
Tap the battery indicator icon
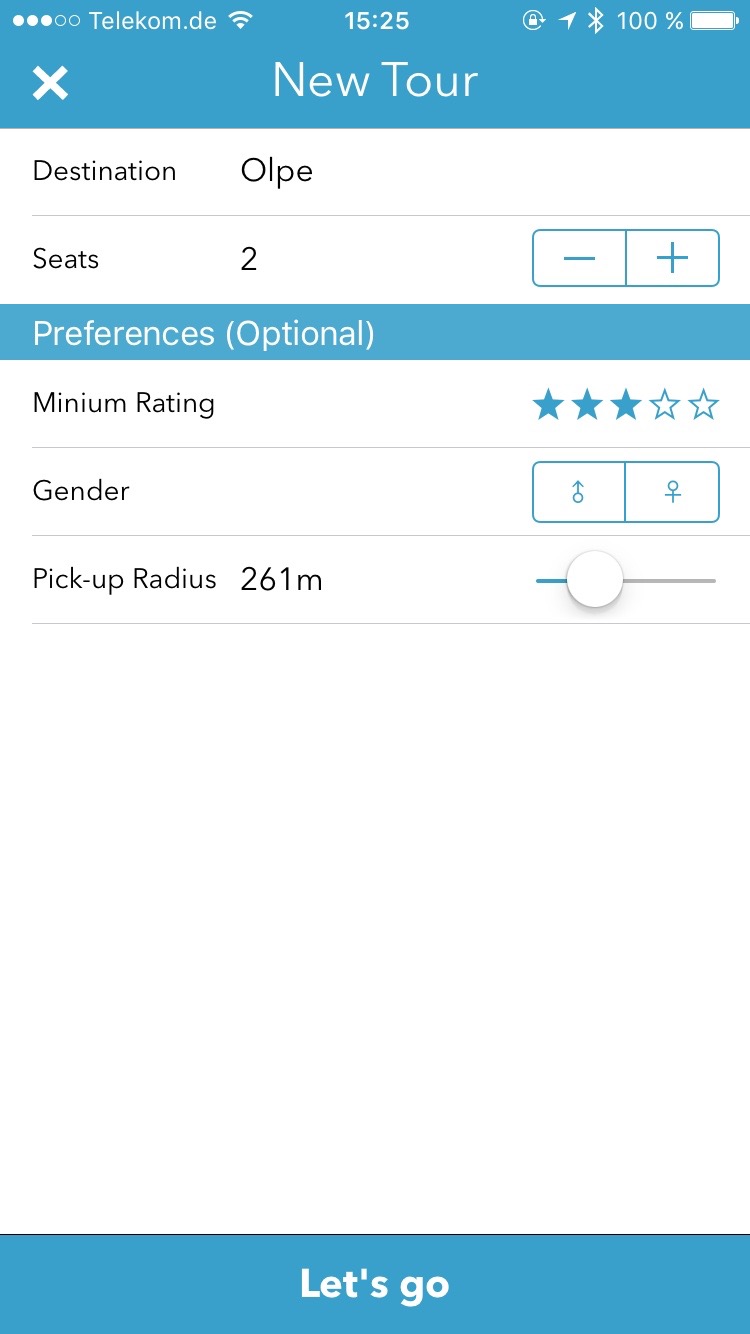[713, 20]
